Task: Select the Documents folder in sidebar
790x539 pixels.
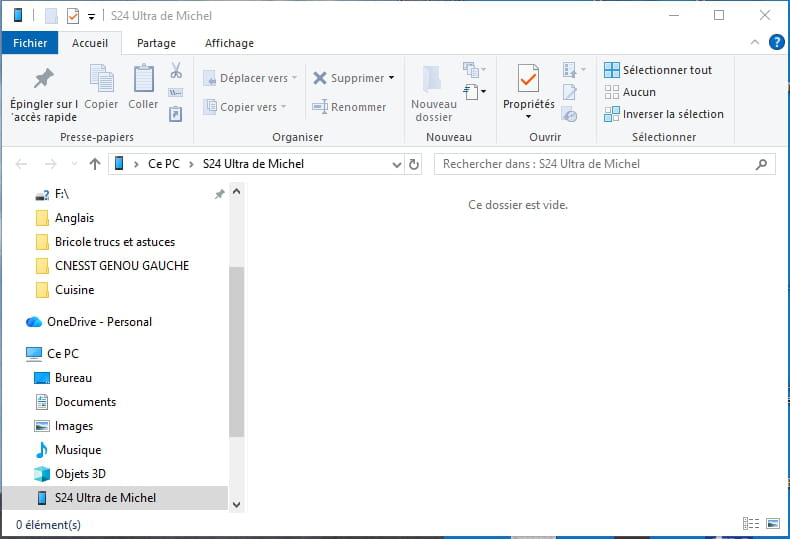Action: coord(85,402)
